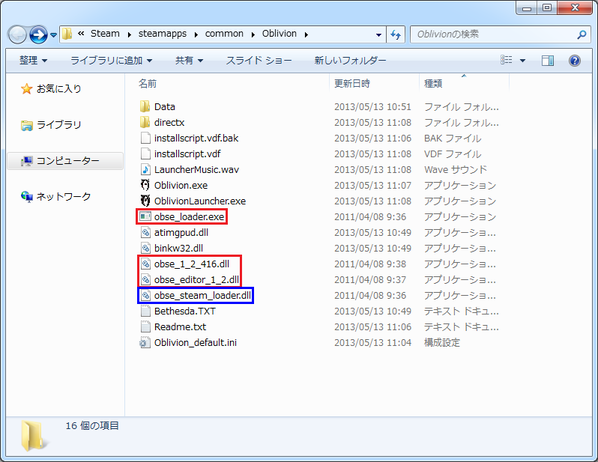Open the 共有 menu

pos(189,60)
